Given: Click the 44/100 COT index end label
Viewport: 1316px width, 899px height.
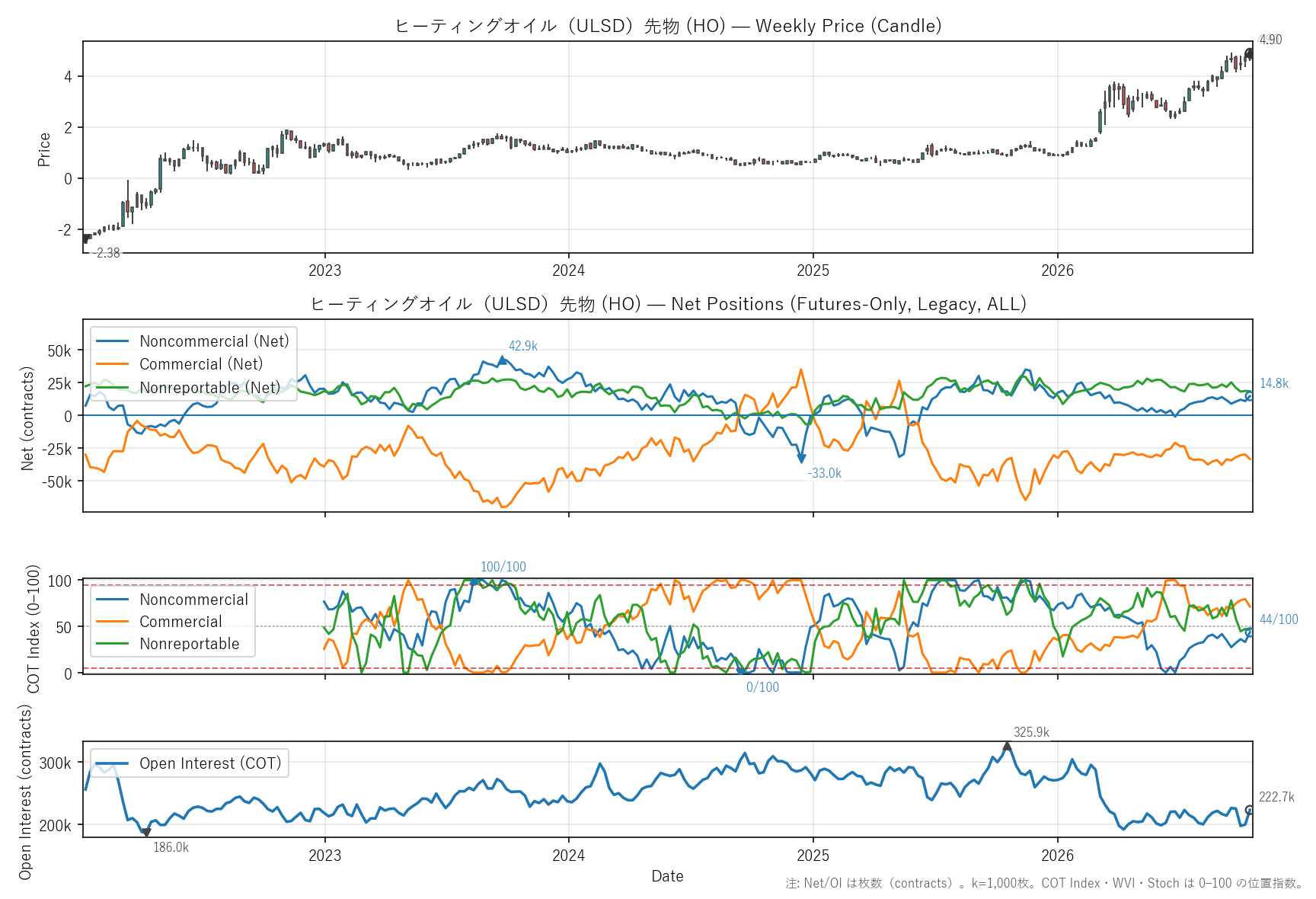Looking at the screenshot, I should click(x=1279, y=619).
